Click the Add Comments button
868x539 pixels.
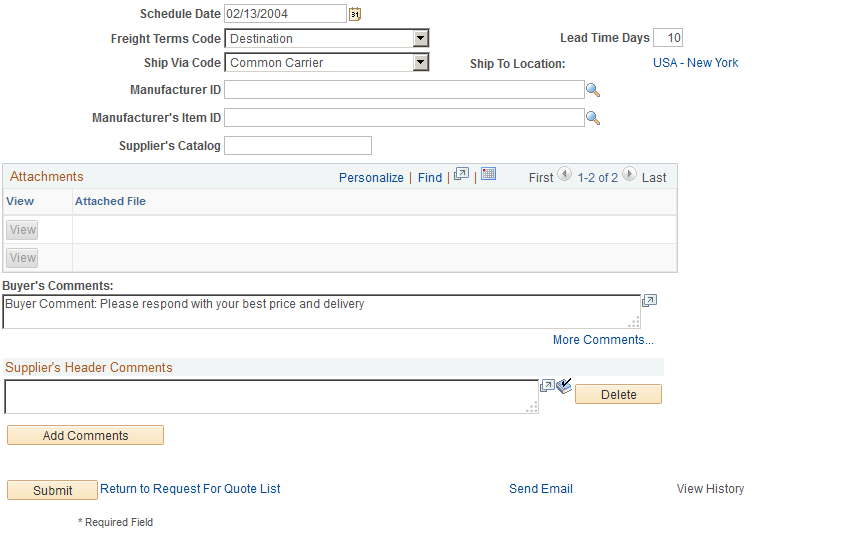point(85,435)
